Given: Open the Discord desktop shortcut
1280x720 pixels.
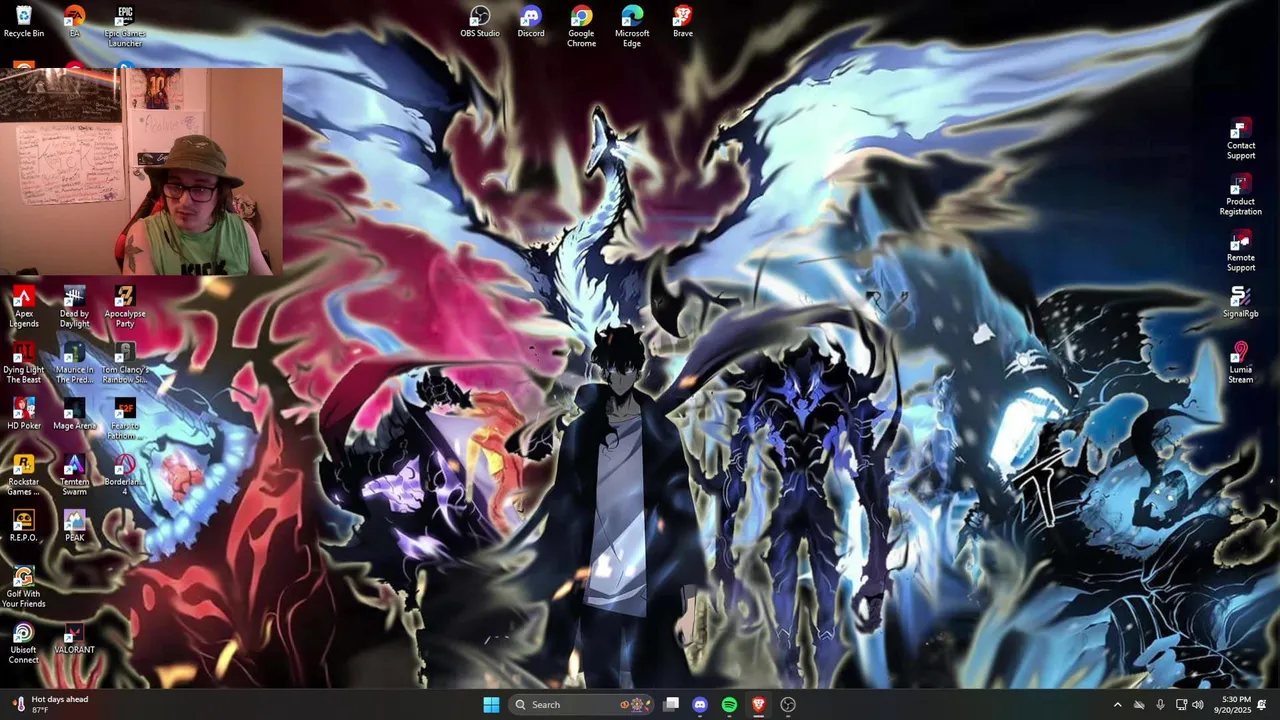Looking at the screenshot, I should click(531, 22).
